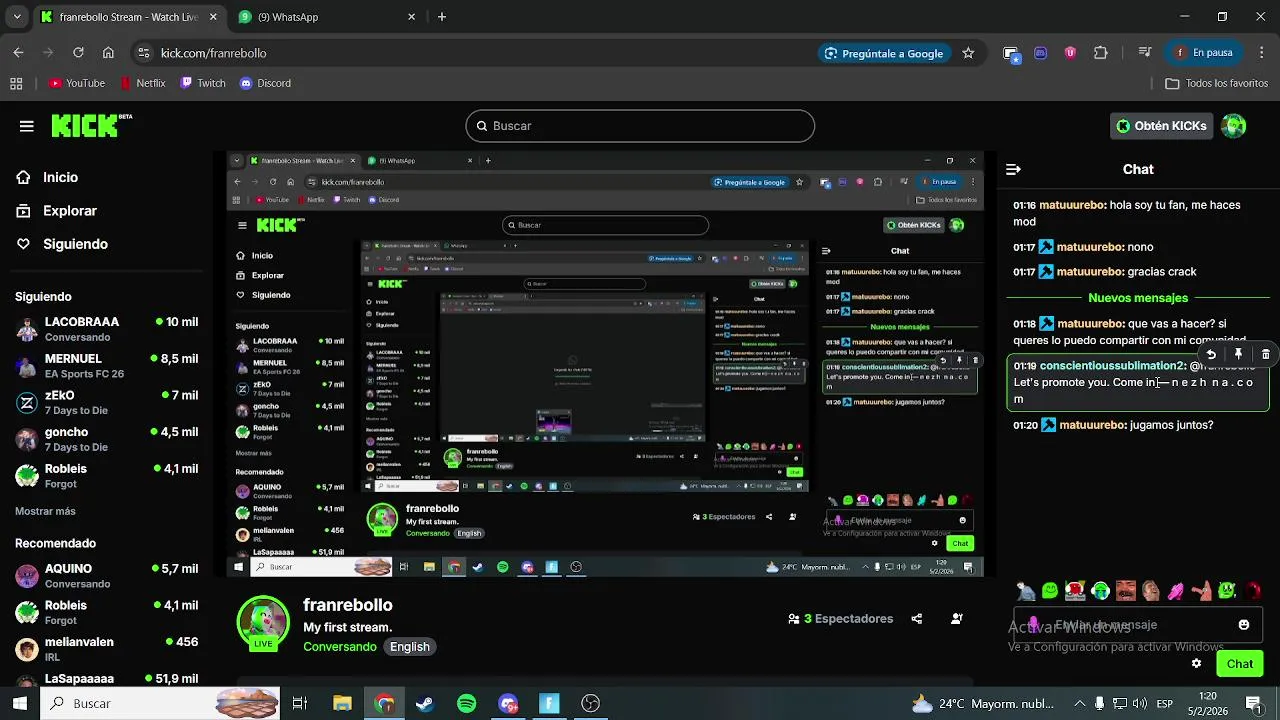Open Discord bookmark

tap(265, 84)
